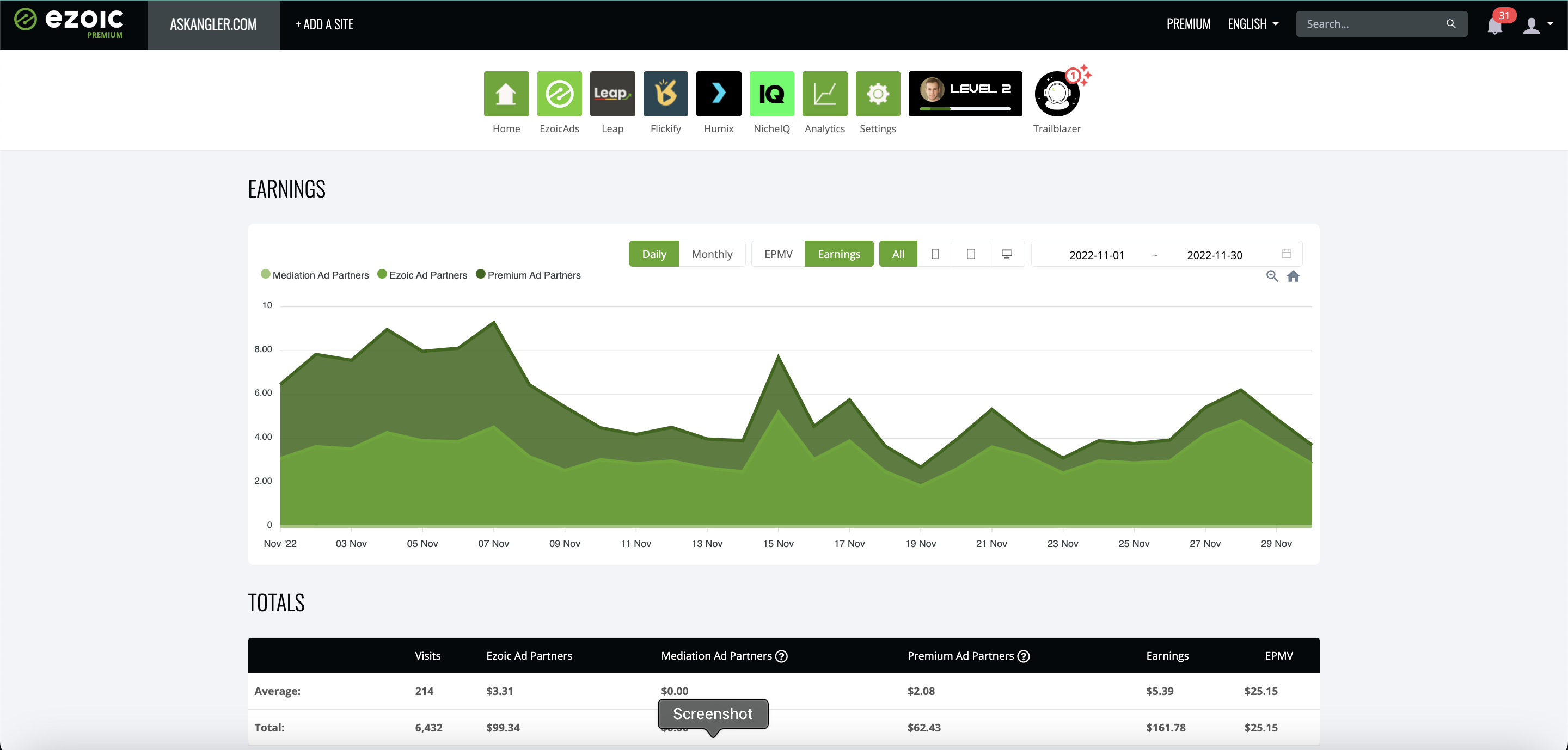Image resolution: width=1568 pixels, height=750 pixels.
Task: Click the TOTALS section heading
Action: (x=277, y=603)
